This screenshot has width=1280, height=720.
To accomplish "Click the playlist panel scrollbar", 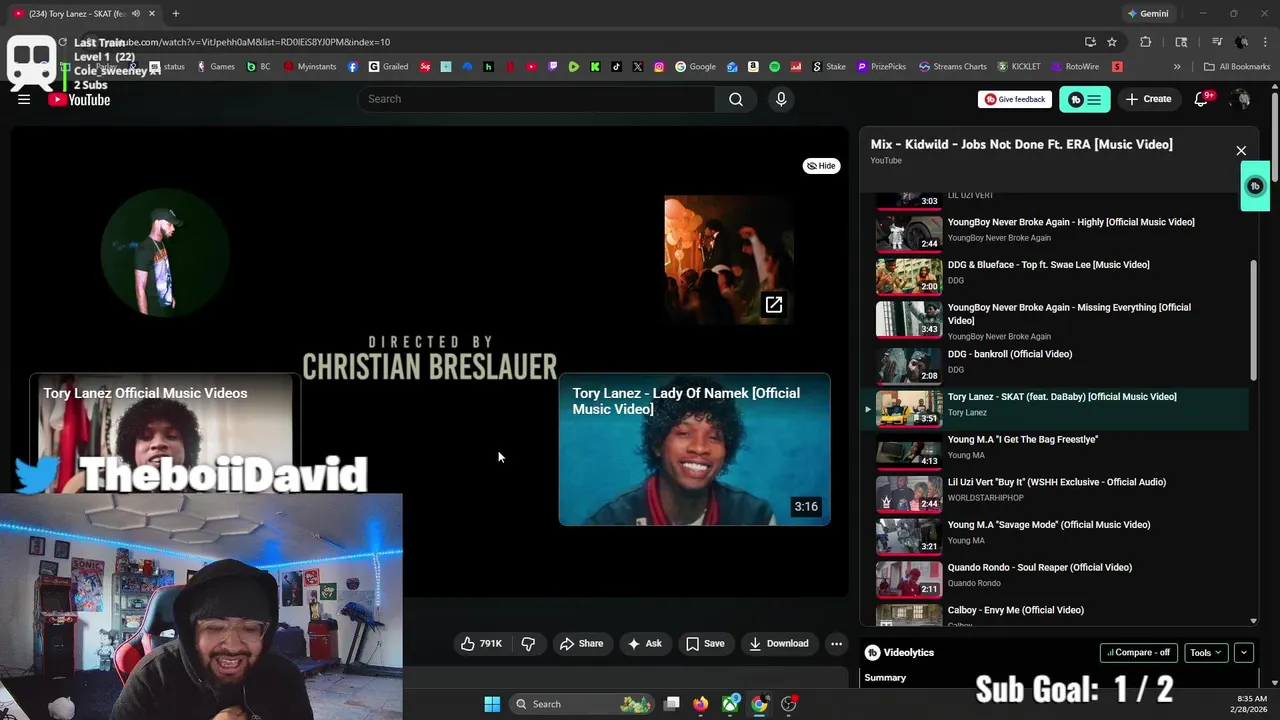I will (x=1253, y=320).
